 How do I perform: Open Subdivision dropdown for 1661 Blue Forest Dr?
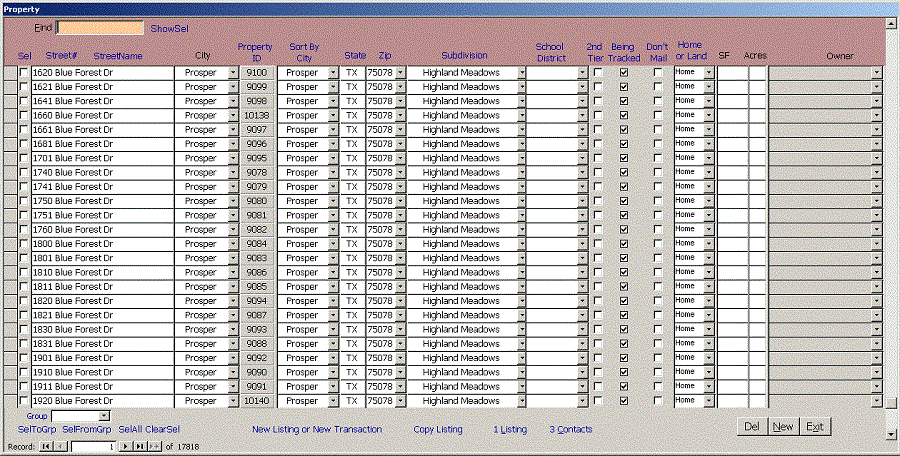coord(521,130)
